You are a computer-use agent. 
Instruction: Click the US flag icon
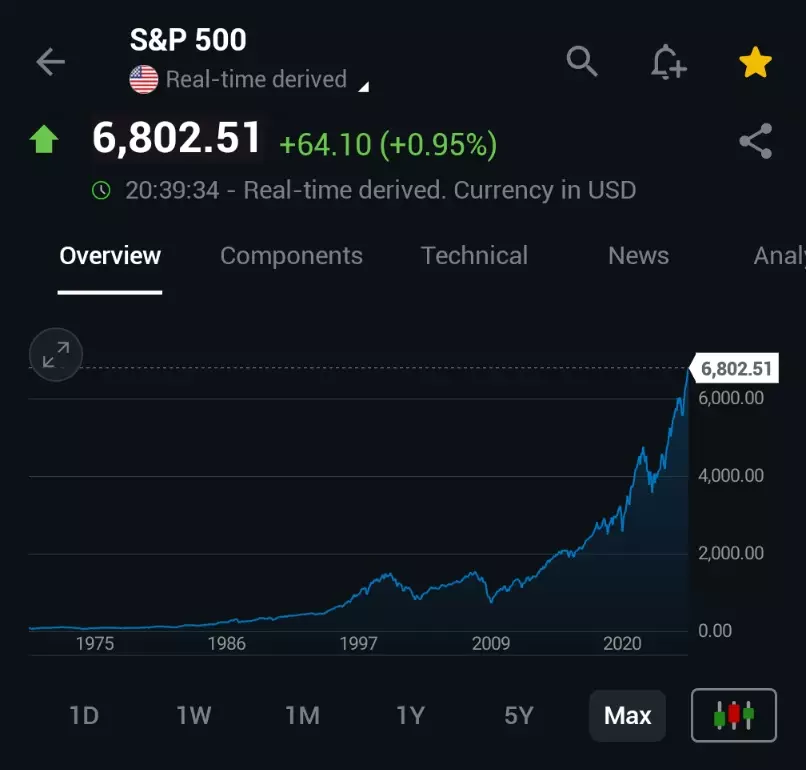point(144,79)
